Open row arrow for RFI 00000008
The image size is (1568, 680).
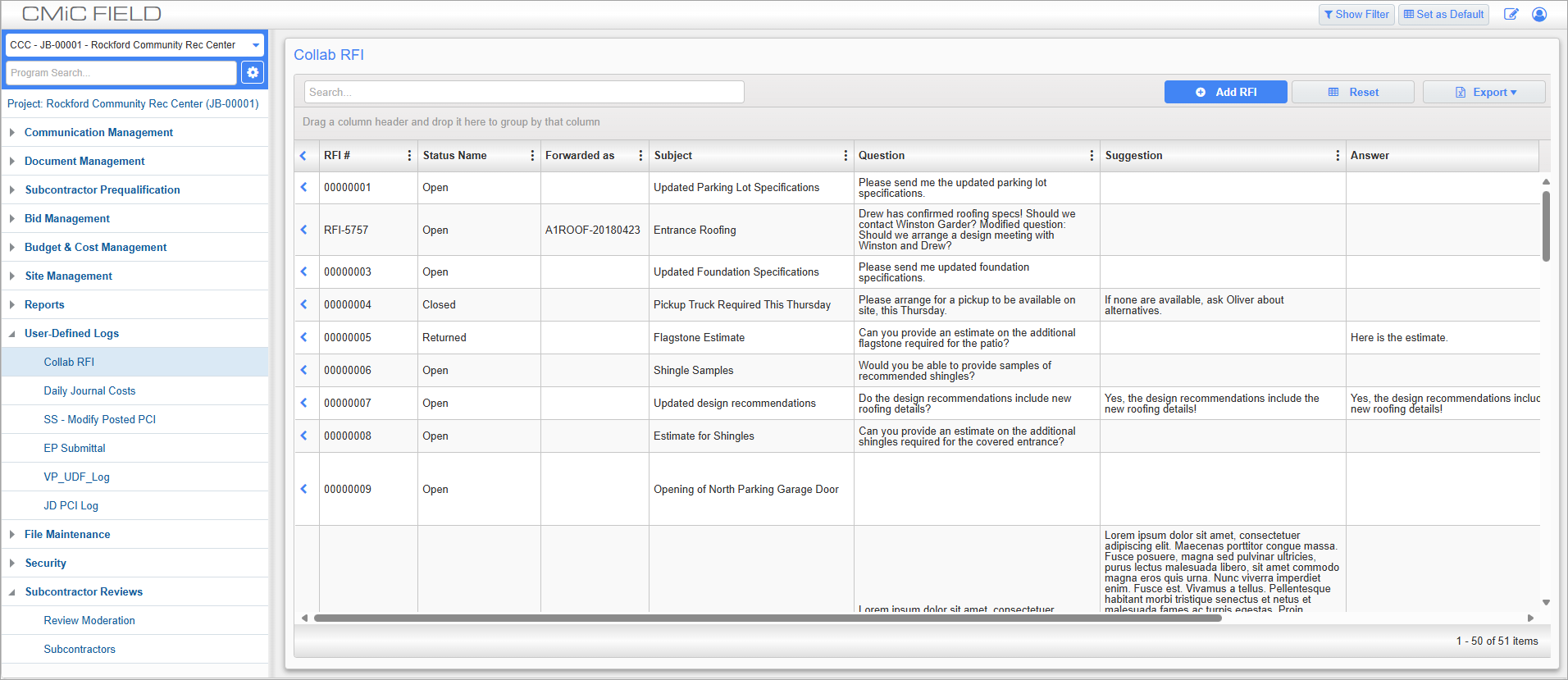pyautogui.click(x=303, y=436)
